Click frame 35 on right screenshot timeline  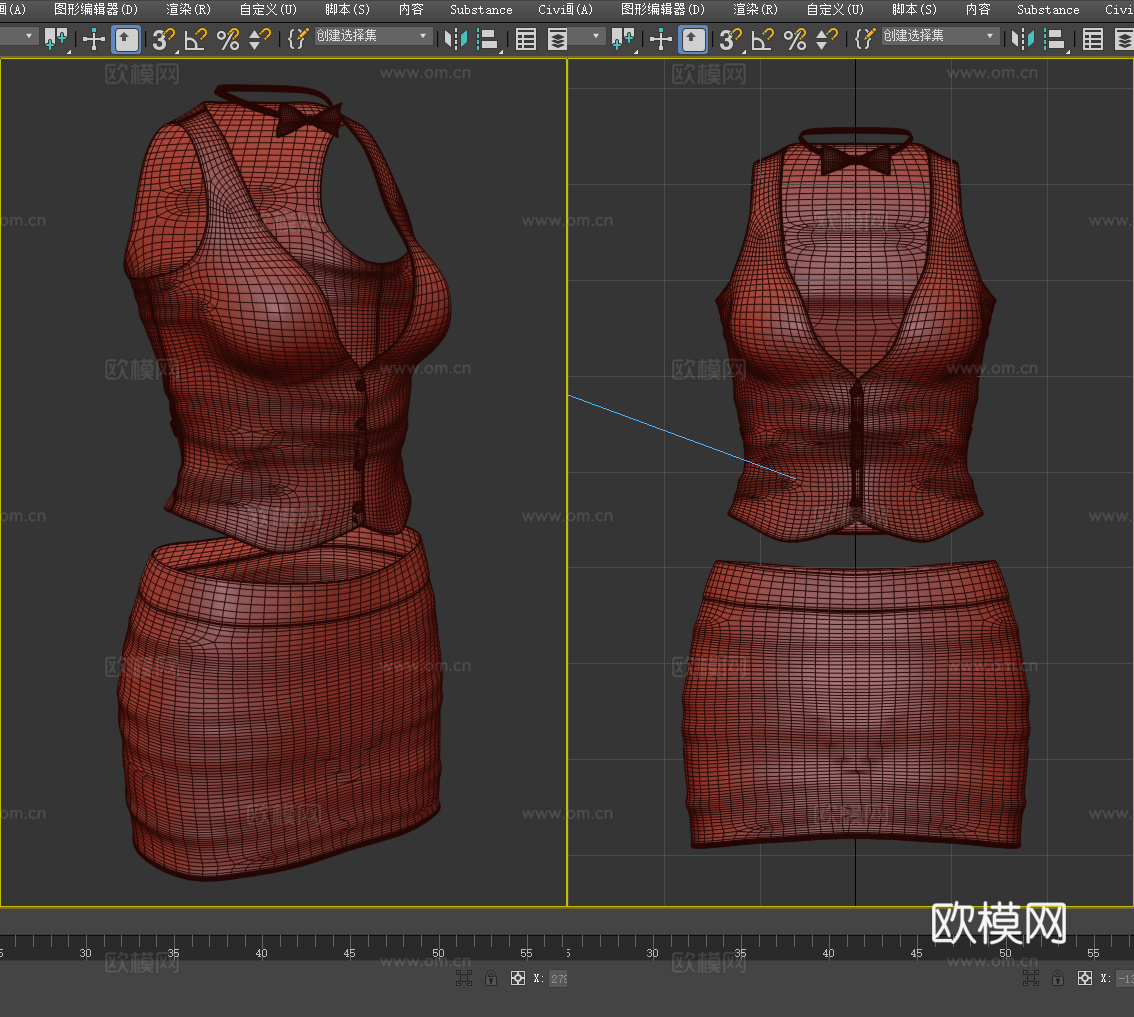point(740,953)
